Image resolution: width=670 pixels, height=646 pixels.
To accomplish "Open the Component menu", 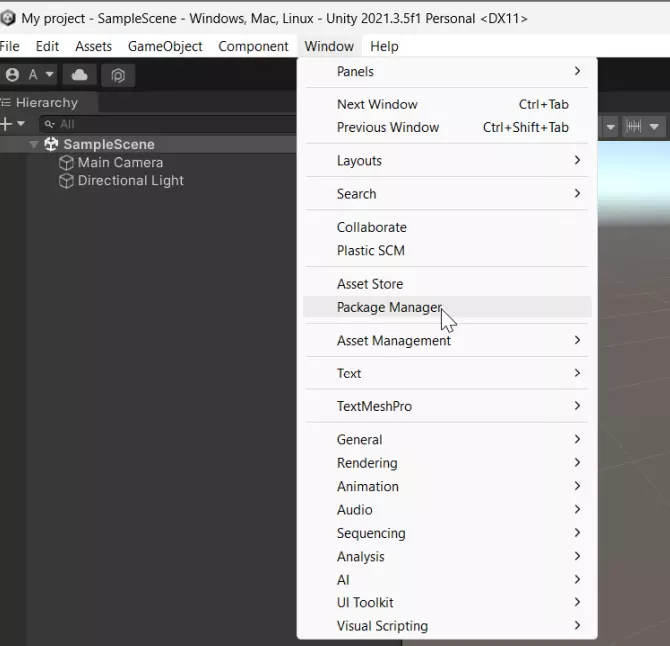I will 253,46.
